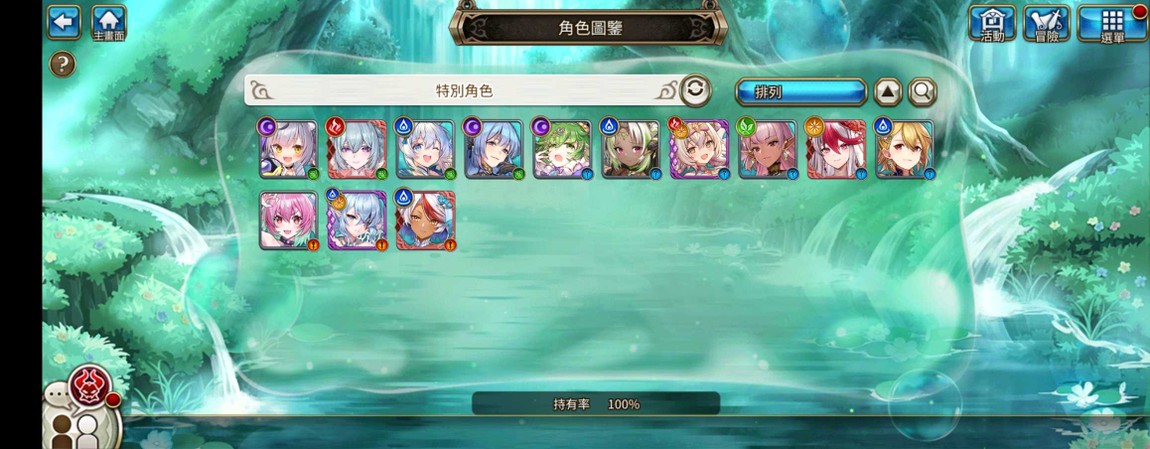
Task: Return to main screen via 主畫面 icon
Action: (109, 23)
